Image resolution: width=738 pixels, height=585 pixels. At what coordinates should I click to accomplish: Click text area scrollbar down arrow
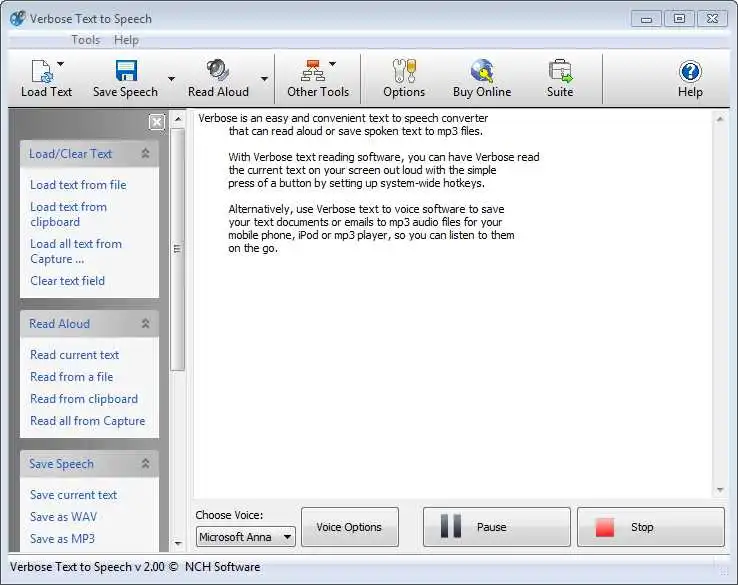pos(720,490)
